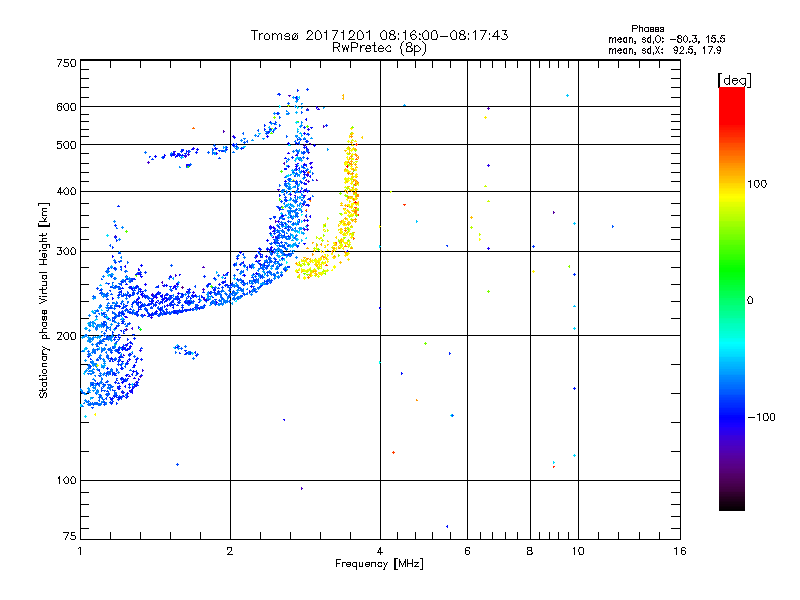Click the "-100" colorbar tick label
This screenshot has width=800, height=600.
[x=762, y=417]
